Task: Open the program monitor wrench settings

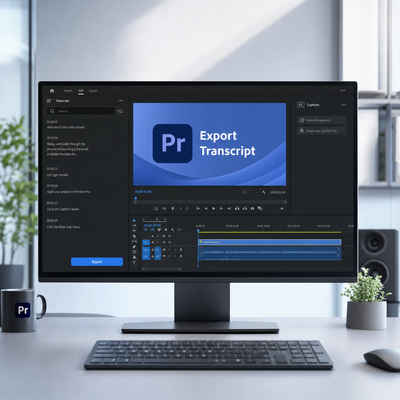Action: click(x=264, y=192)
